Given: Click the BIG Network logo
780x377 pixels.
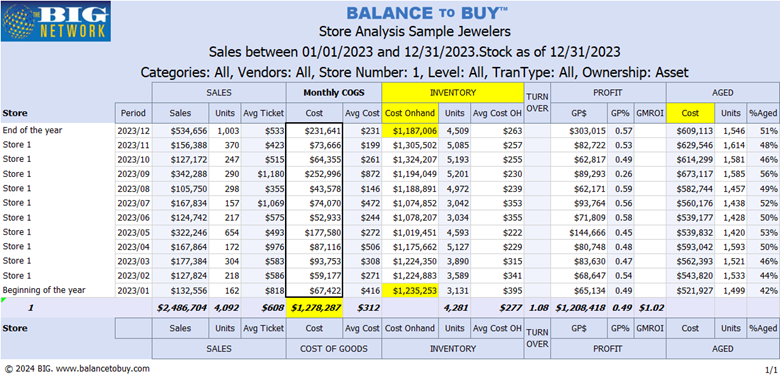Looking at the screenshot, I should click(56, 21).
